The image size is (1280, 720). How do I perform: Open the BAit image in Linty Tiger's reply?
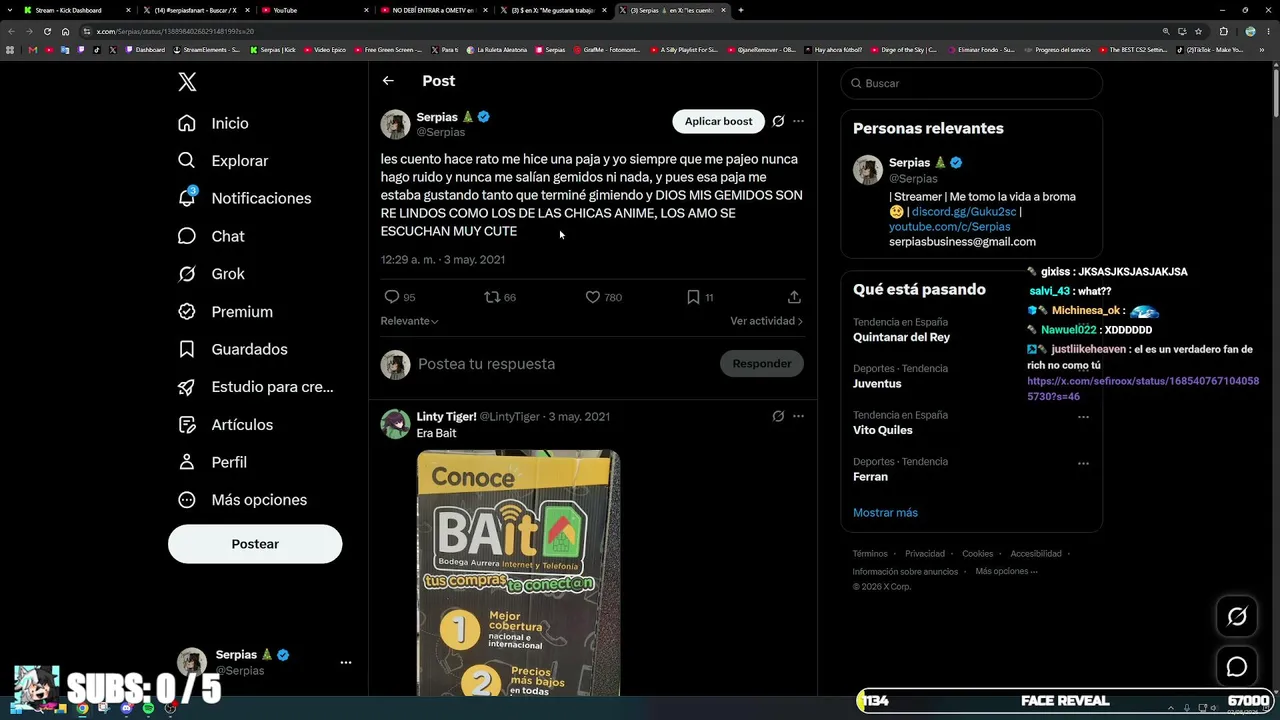(518, 573)
